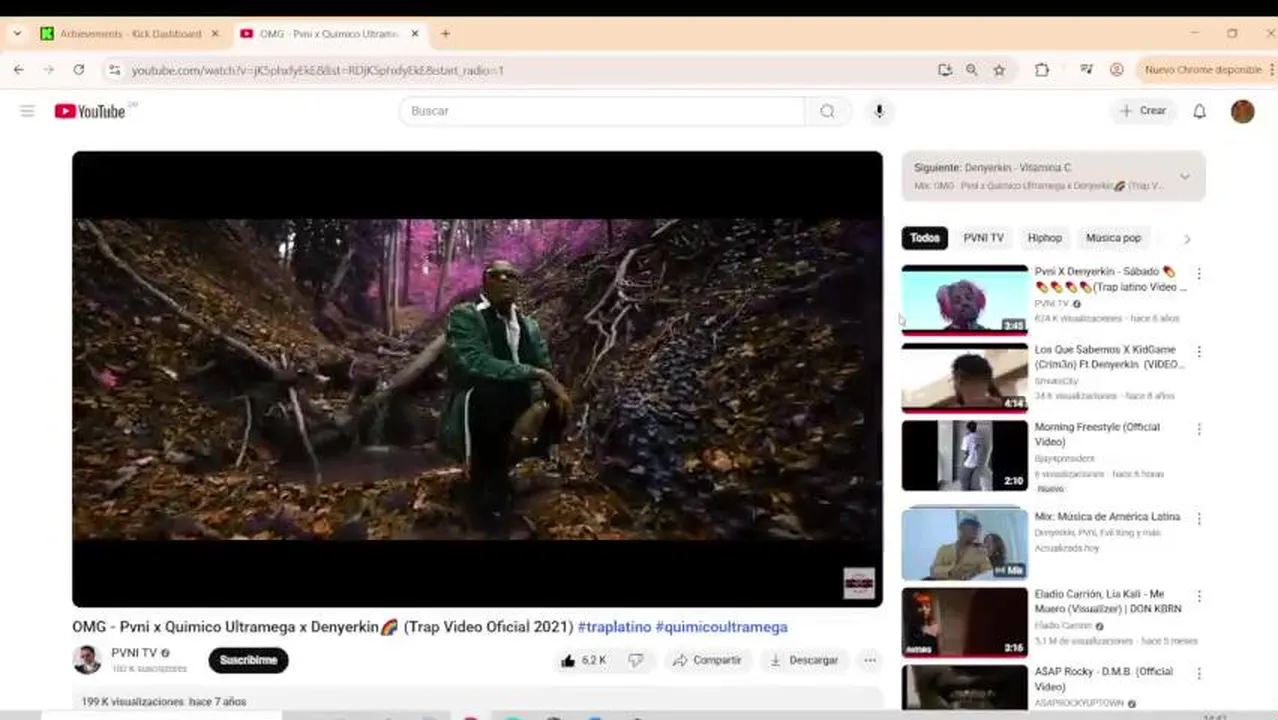Click the YouTube logo
This screenshot has width=1278, height=720.
(x=90, y=111)
